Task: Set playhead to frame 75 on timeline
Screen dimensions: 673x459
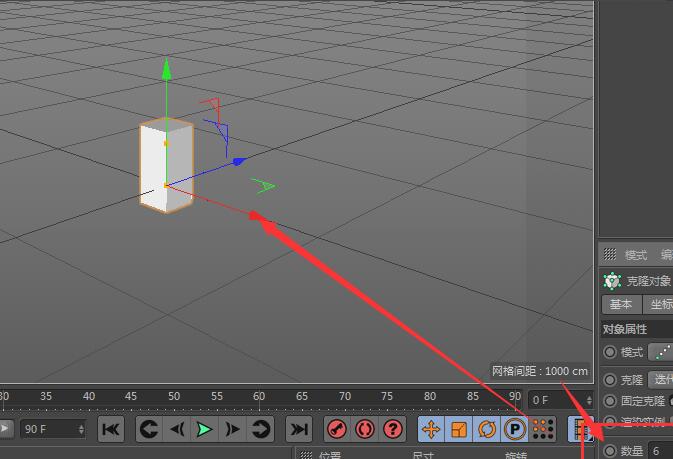Action: (x=387, y=396)
